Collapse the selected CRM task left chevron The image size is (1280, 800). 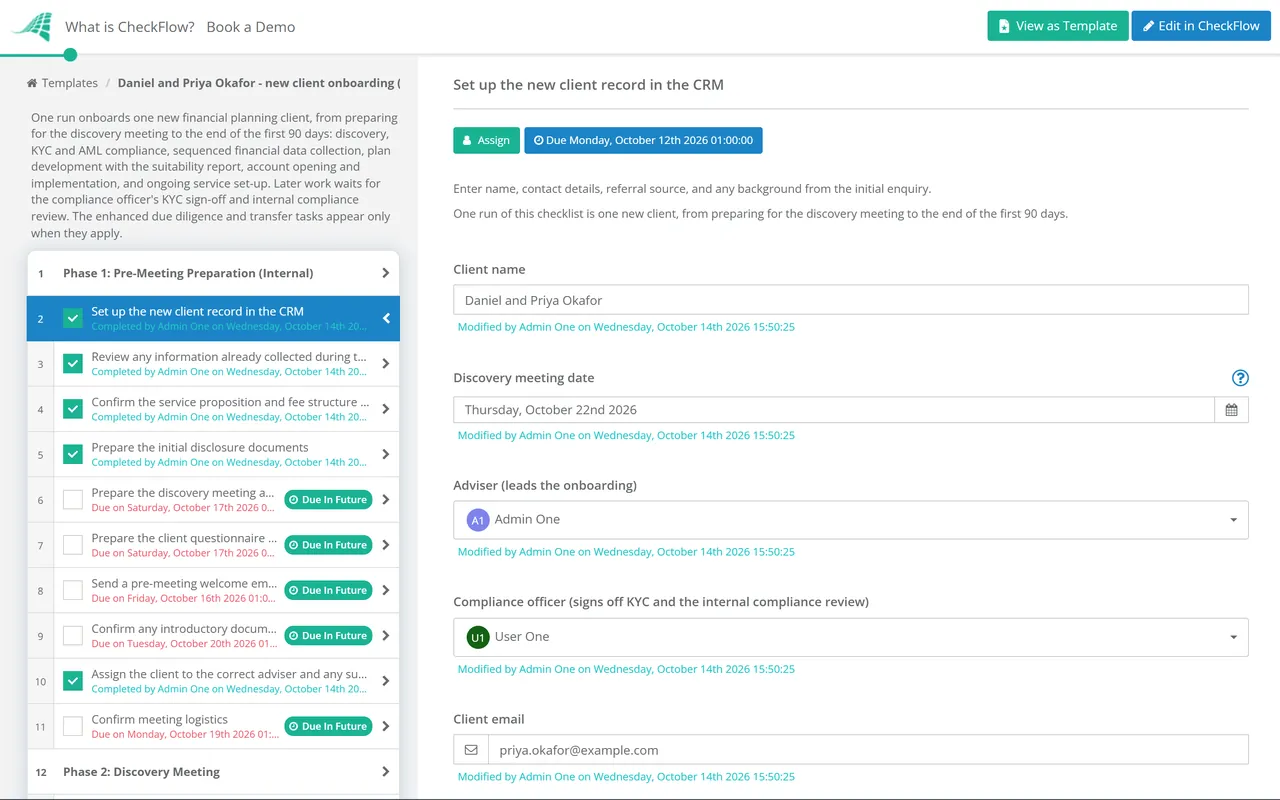[x=386, y=319]
